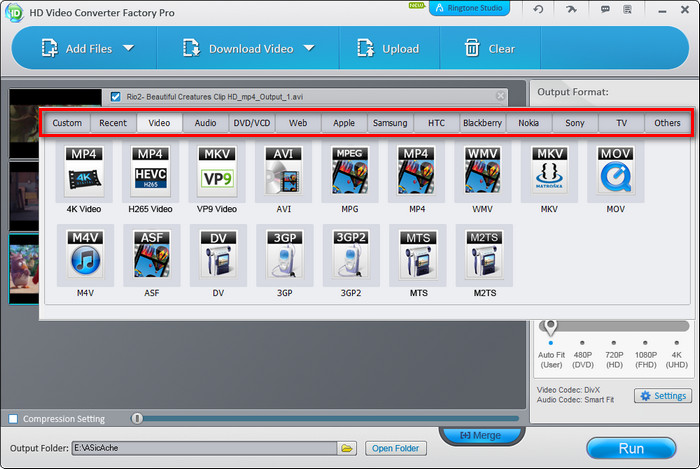700x469 pixels.
Task: Click the HD Video Converter app logo
Action: click(14, 12)
